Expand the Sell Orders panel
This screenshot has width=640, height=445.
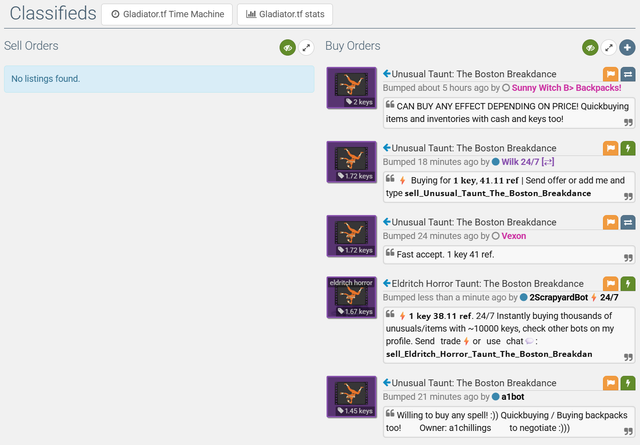[306, 48]
